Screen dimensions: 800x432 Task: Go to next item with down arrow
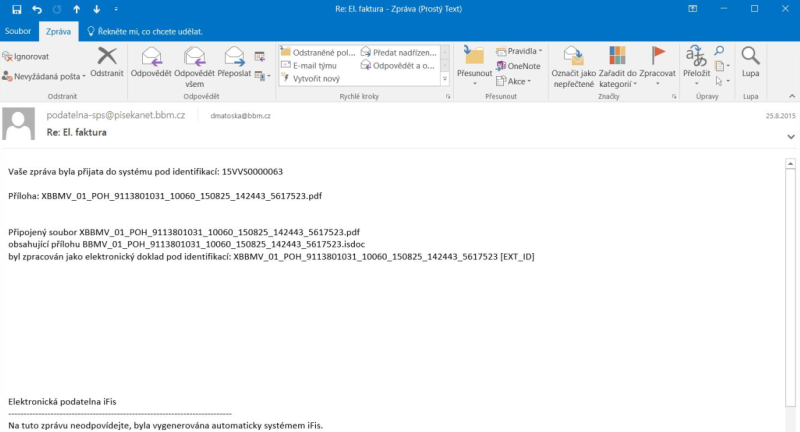coord(96,9)
